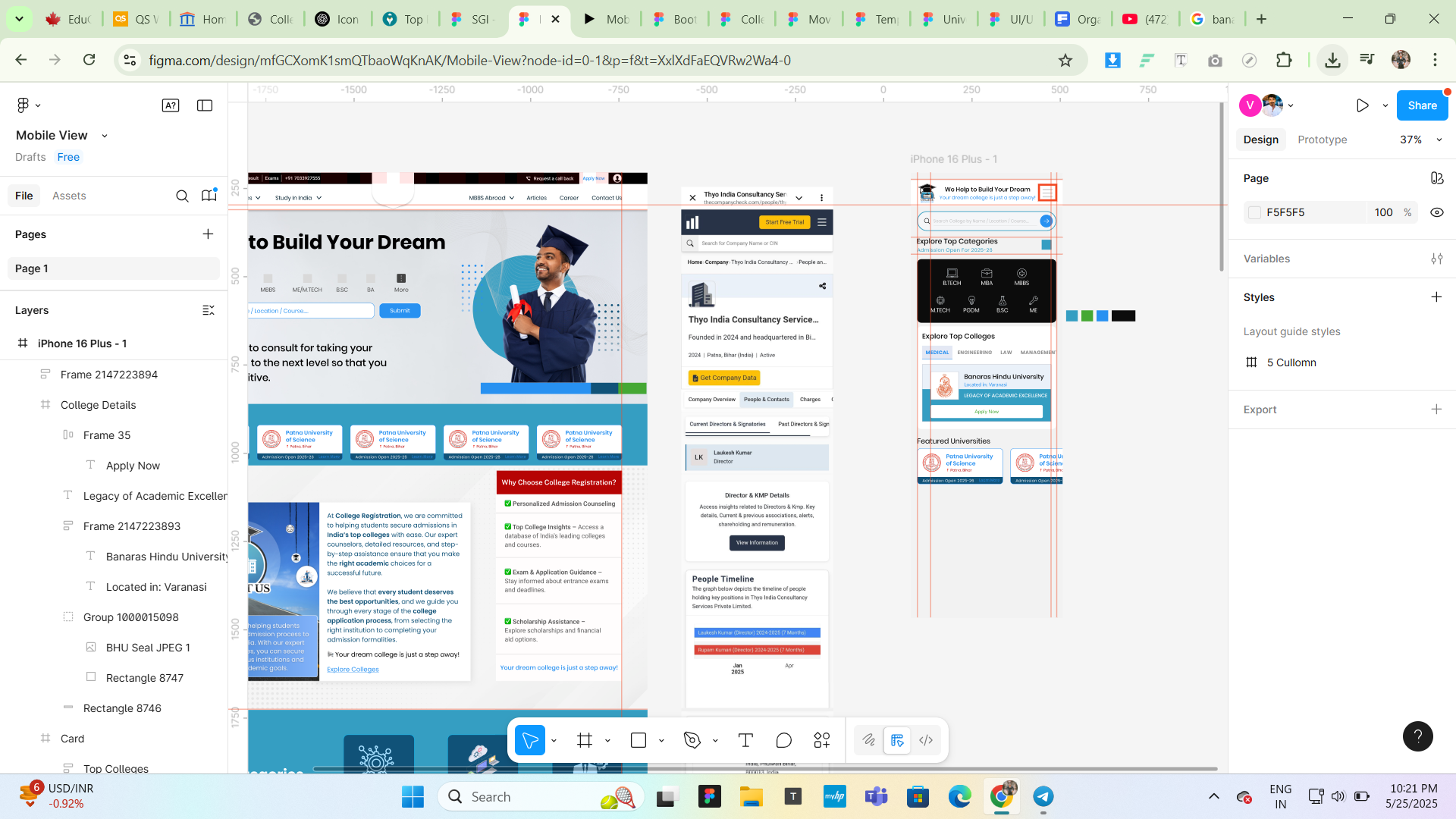The image size is (1456, 819).
Task: Toggle page background visibility eye icon
Action: click(1436, 212)
